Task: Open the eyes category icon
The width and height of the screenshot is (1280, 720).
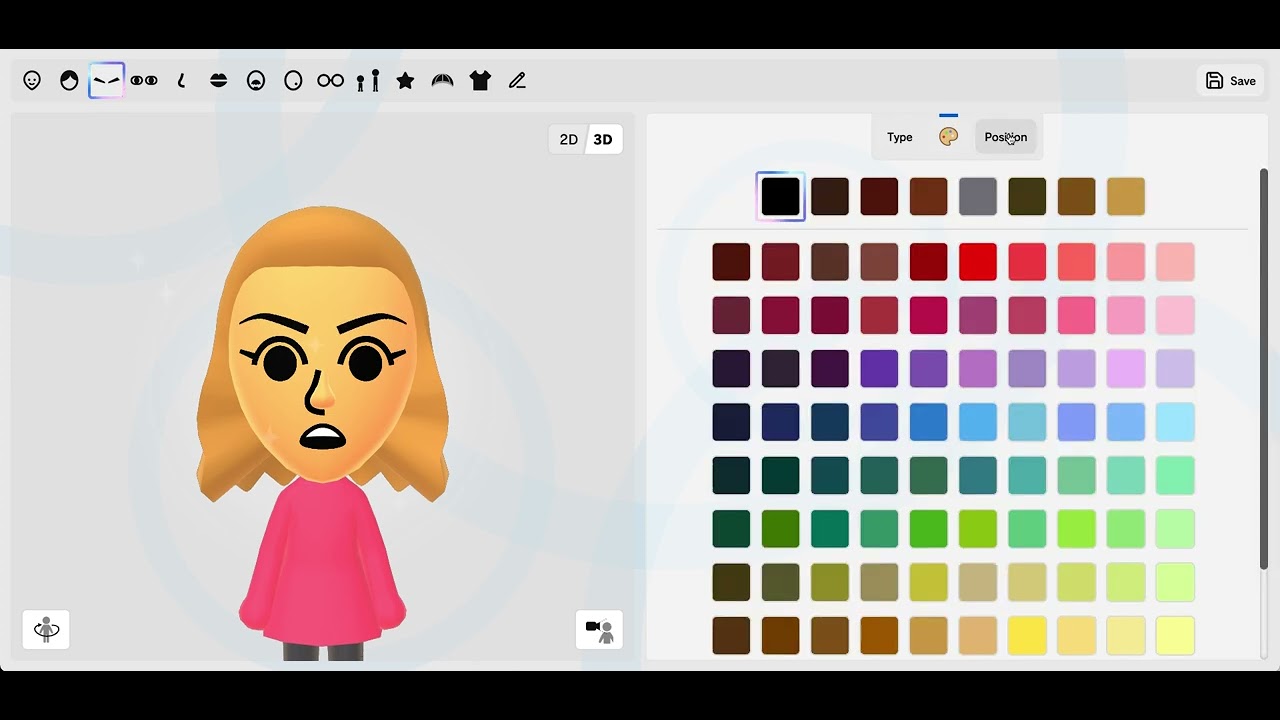Action: (144, 81)
